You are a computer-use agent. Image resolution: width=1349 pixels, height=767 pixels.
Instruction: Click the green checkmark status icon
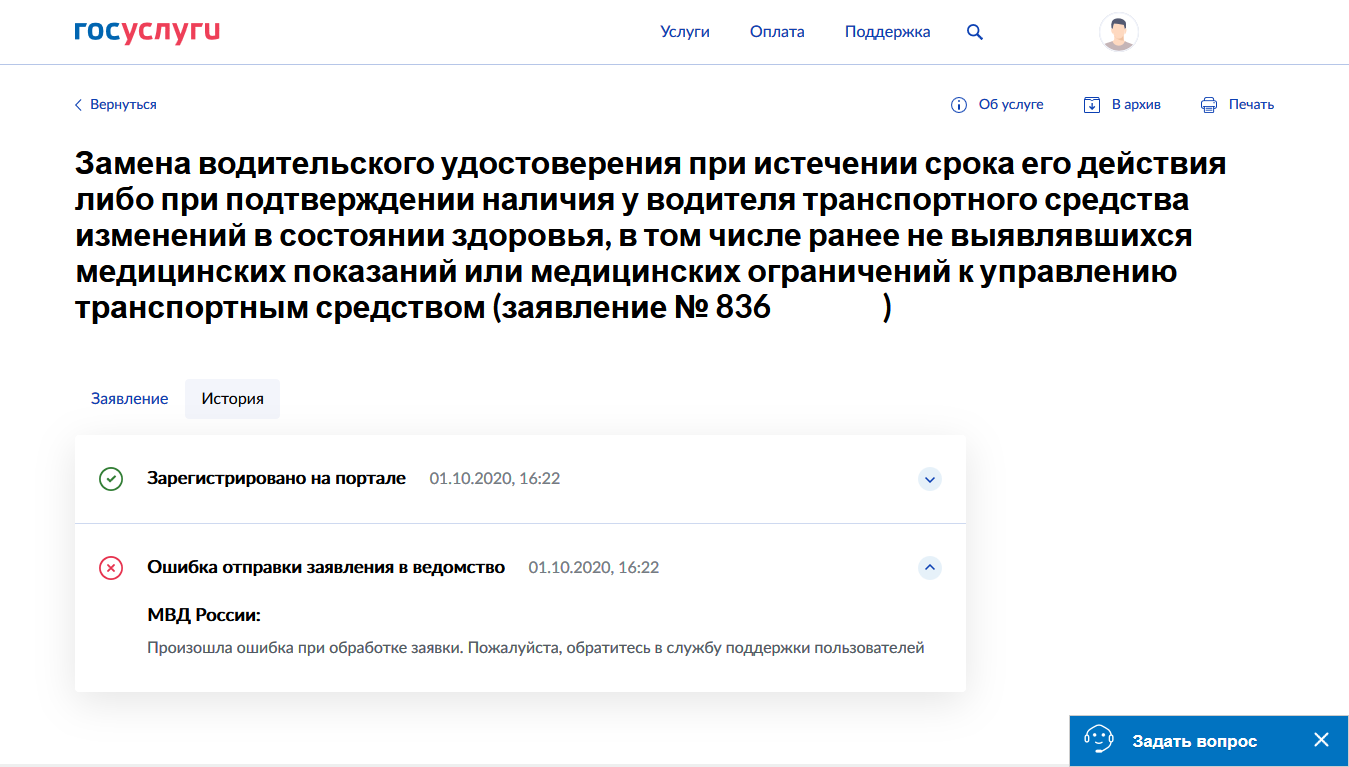coord(111,479)
